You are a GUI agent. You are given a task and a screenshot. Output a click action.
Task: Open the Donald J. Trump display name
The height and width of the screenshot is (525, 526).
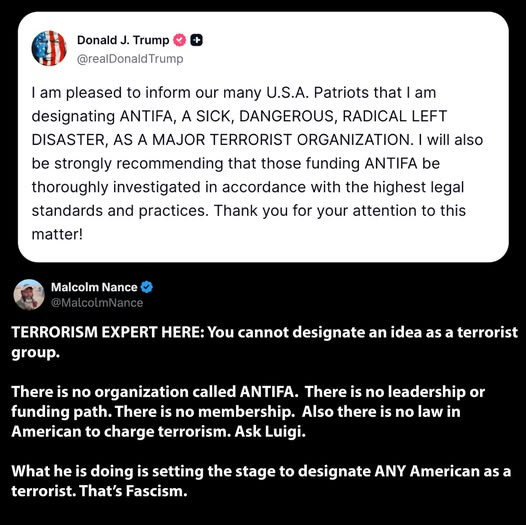click(123, 40)
